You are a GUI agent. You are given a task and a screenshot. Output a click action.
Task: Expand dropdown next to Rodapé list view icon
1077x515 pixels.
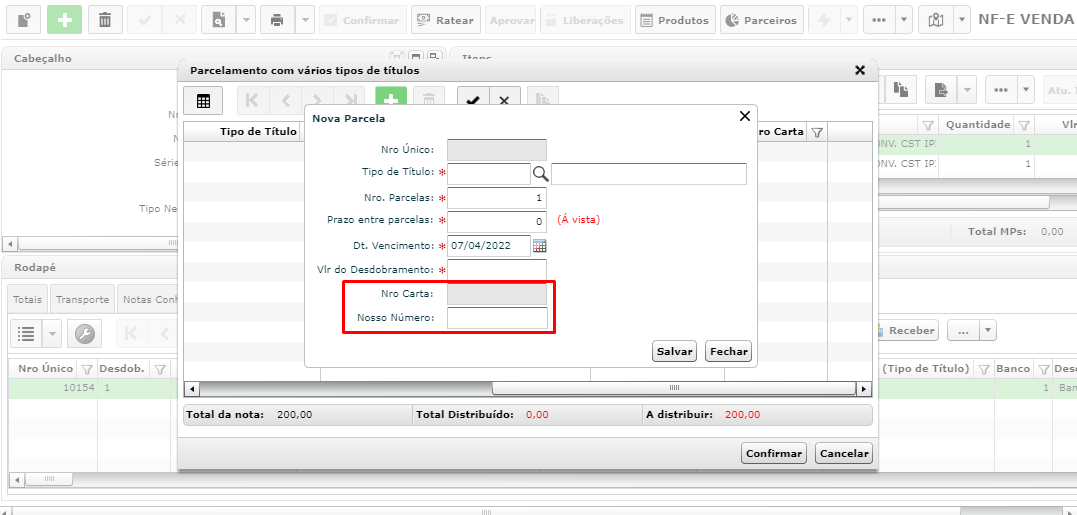click(x=53, y=334)
